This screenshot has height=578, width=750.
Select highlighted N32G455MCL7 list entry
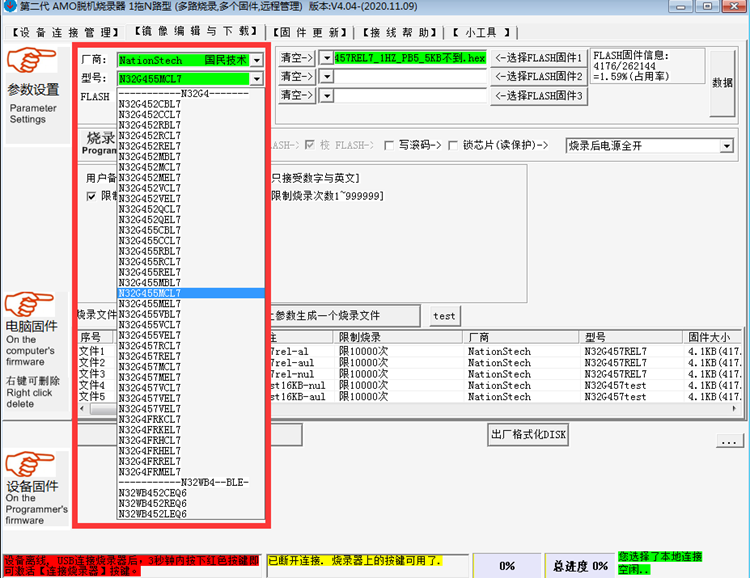(x=190, y=293)
